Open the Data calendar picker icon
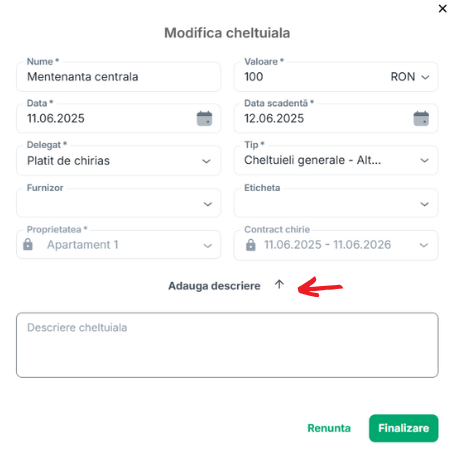The height and width of the screenshot is (456, 459). pyautogui.click(x=204, y=119)
